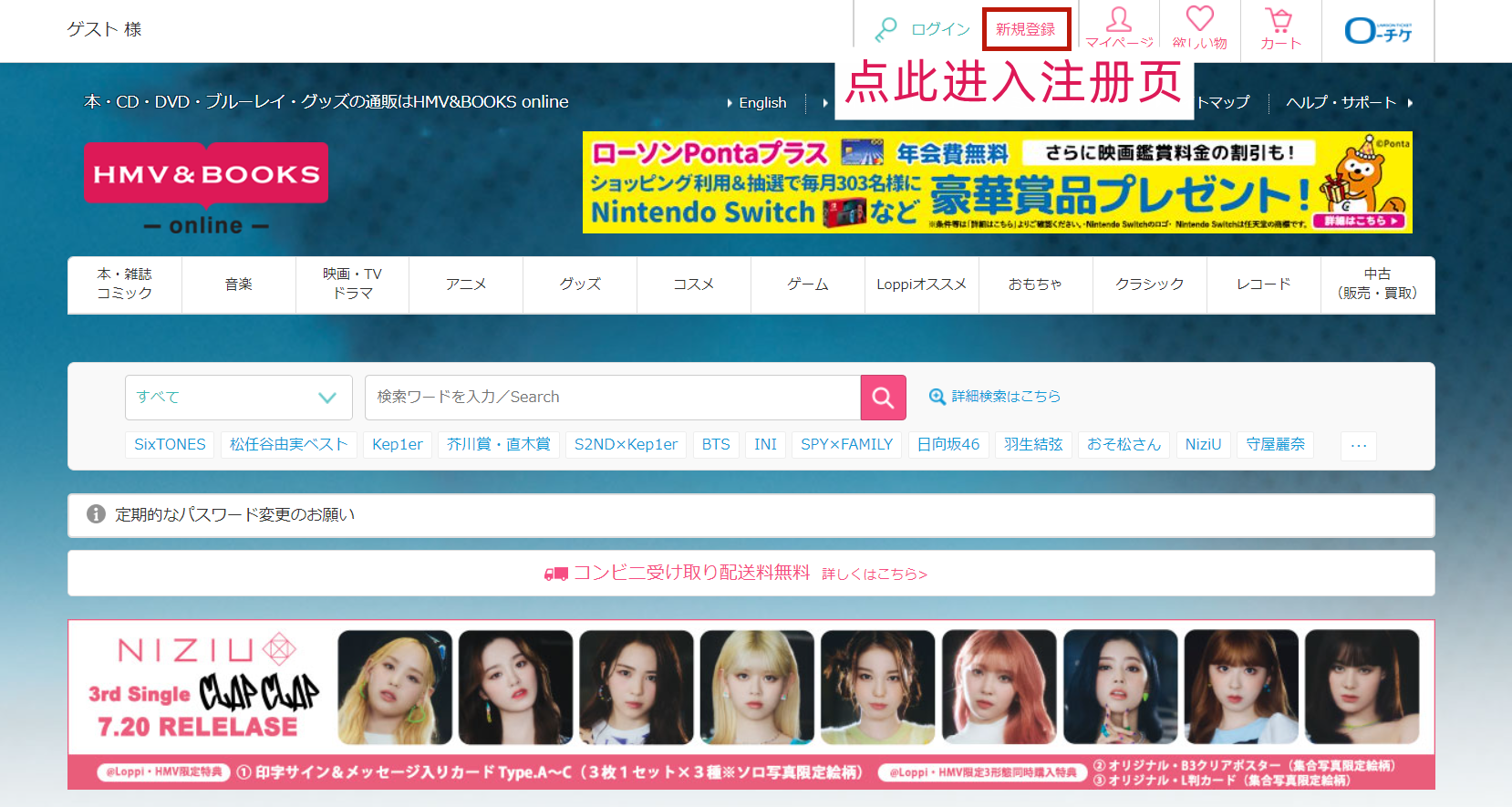Click 新規登録 registration link
Viewport: 1512px width, 807px height.
tap(1025, 29)
